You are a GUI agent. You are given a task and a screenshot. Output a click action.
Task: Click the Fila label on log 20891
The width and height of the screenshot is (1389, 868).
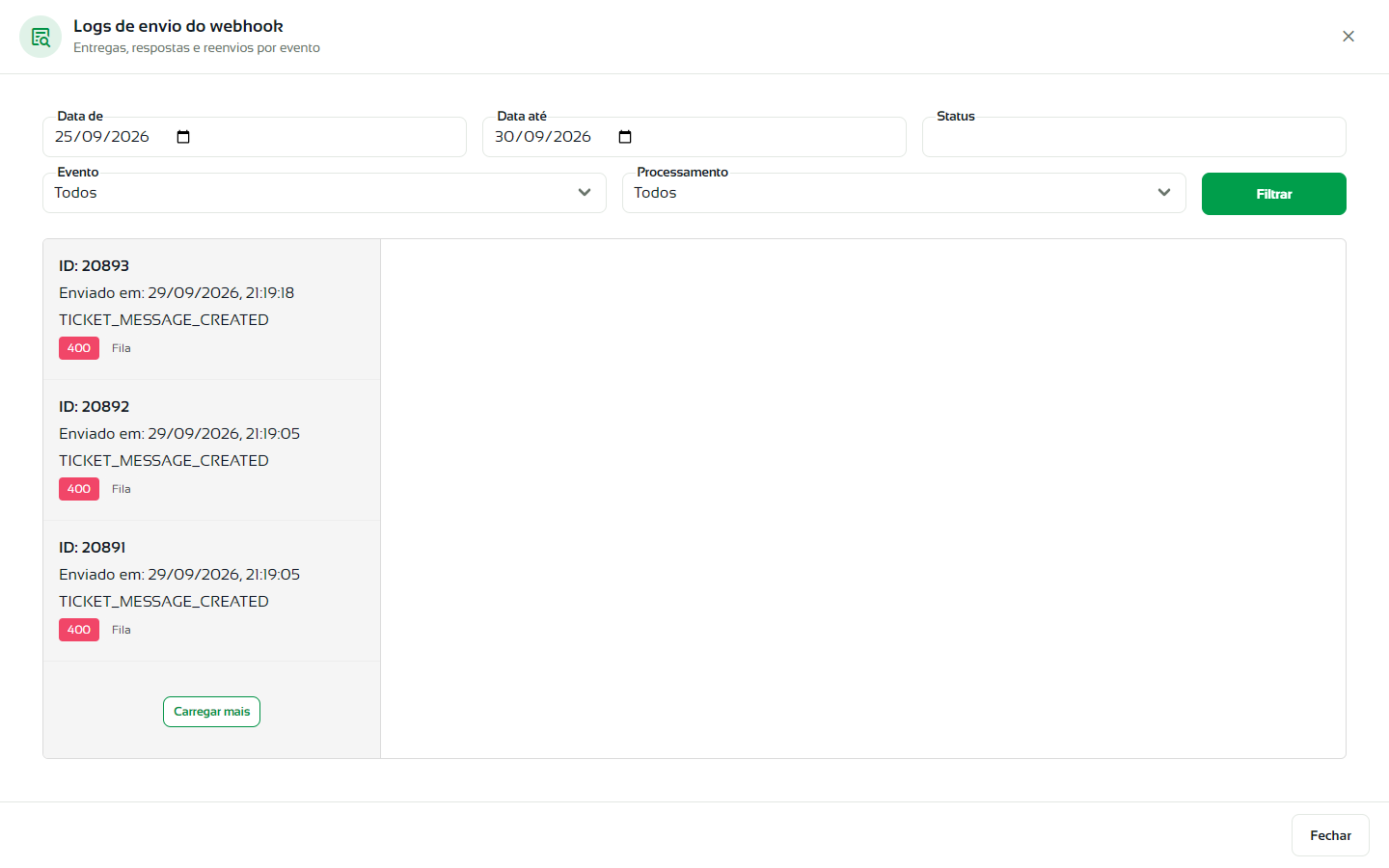point(122,630)
